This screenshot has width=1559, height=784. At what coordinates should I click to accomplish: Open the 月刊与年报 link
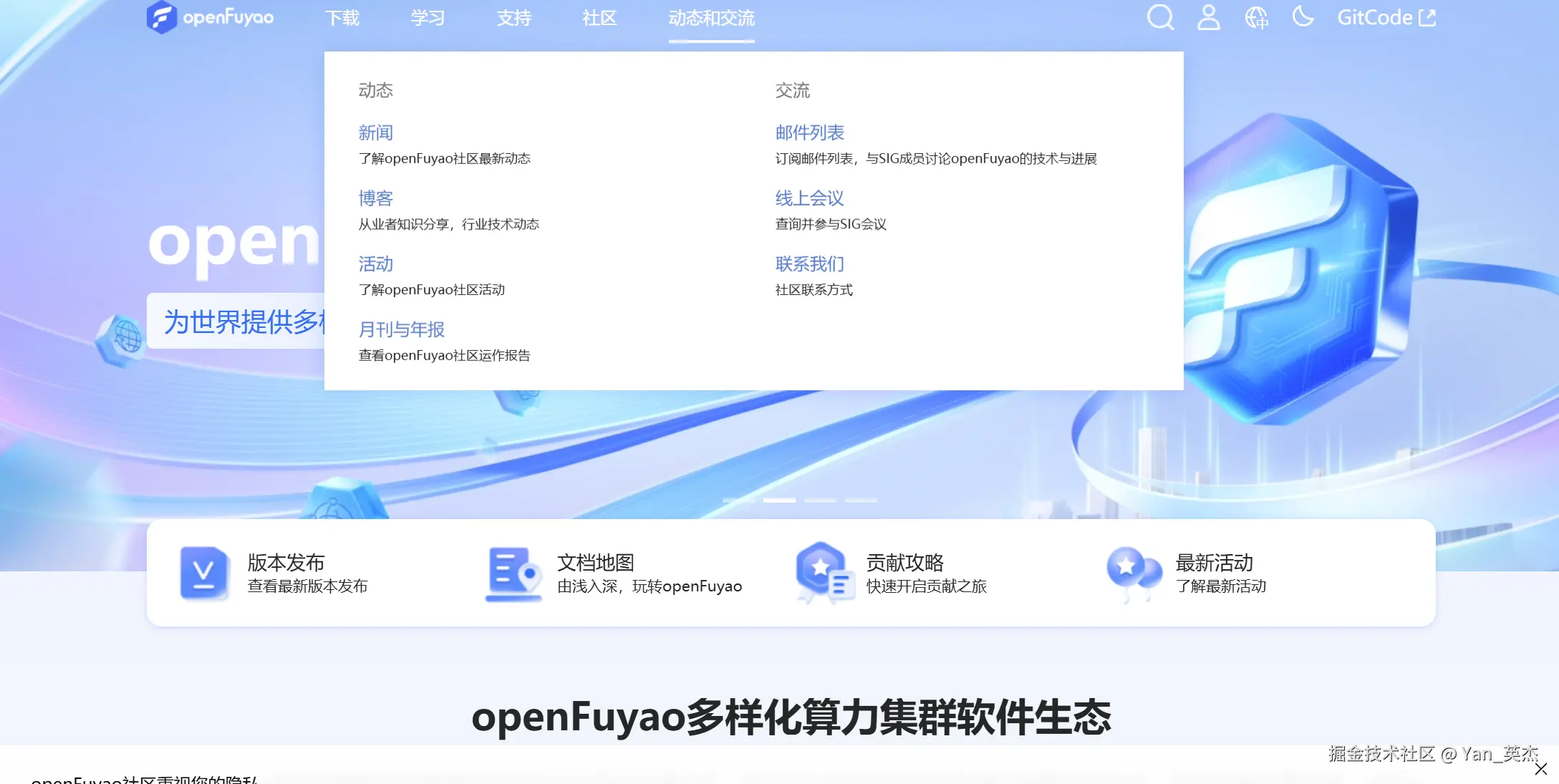[x=401, y=329]
